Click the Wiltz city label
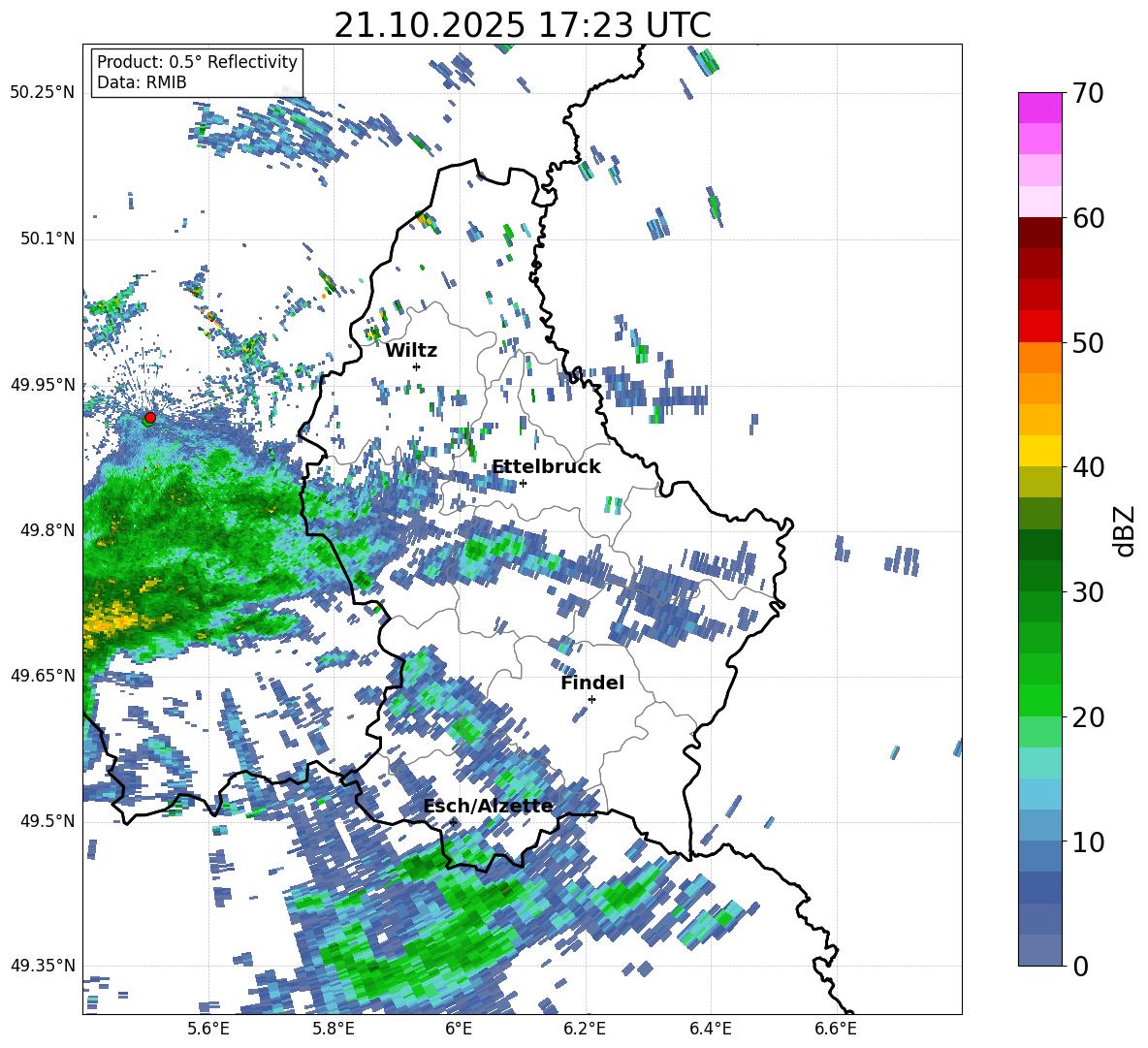1148x1048 pixels. [411, 351]
